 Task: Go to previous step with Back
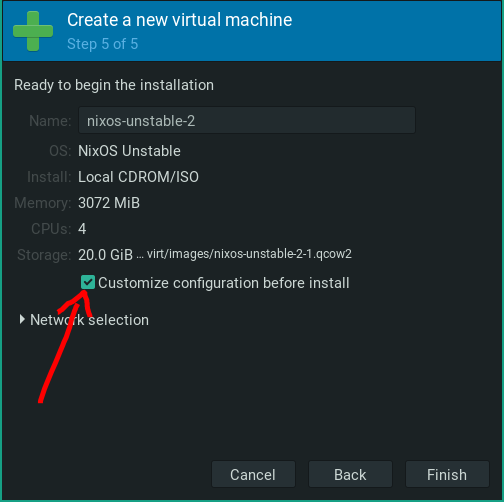350,474
